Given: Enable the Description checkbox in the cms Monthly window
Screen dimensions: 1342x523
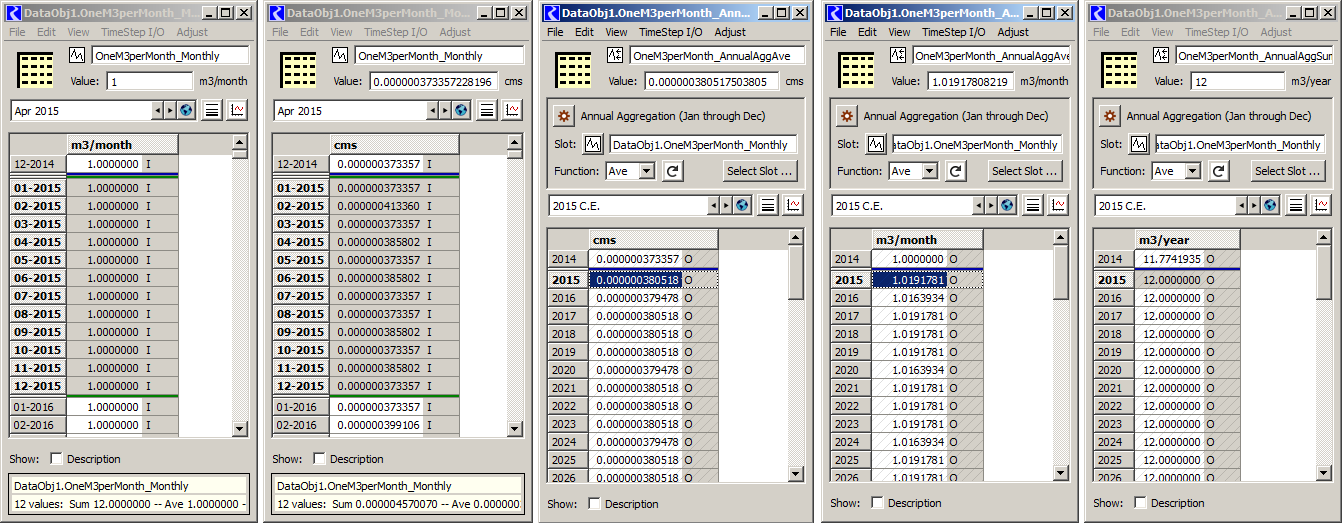Looking at the screenshot, I should point(320,459).
